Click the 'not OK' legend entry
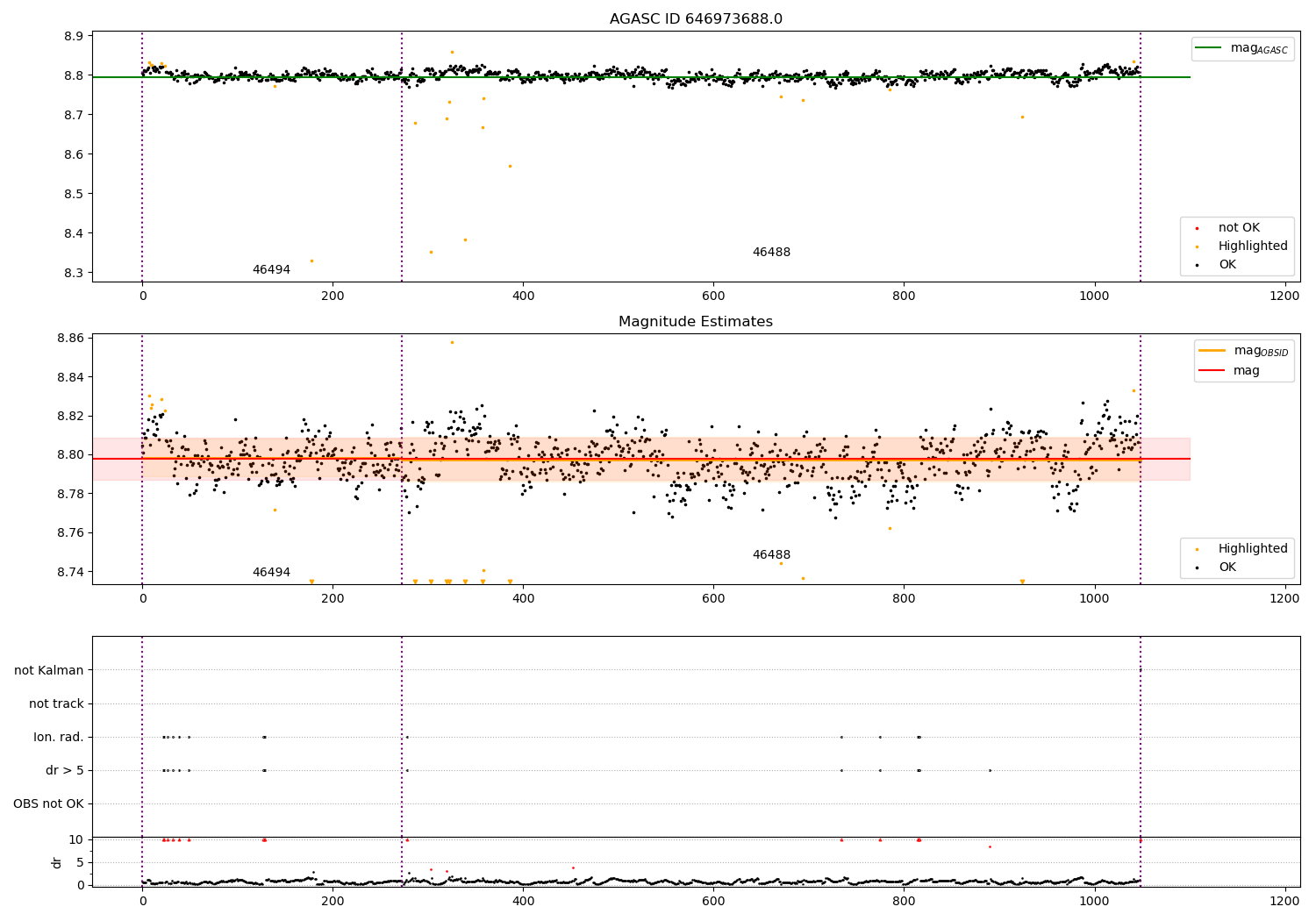This screenshot has height=921, width=1316. click(x=1238, y=228)
